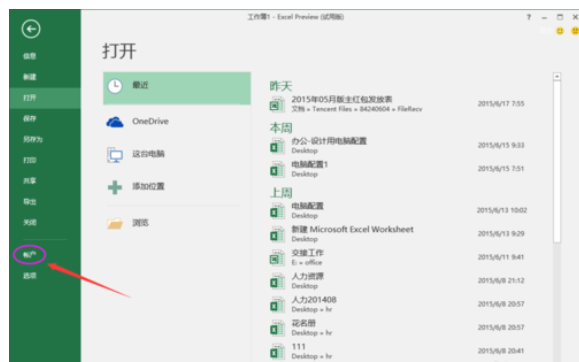Click Excel icon beside 花名册
Image resolution: width=579 pixels, height=362 pixels.
click(x=277, y=328)
